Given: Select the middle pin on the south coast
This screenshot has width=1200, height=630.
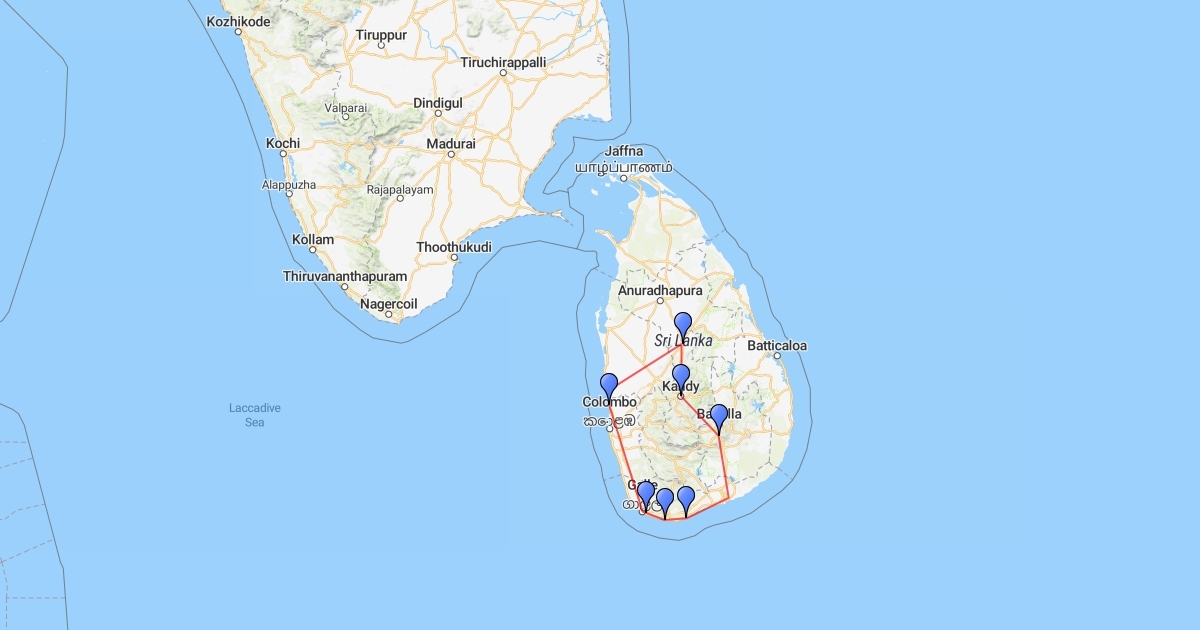Looking at the screenshot, I should (x=665, y=499).
